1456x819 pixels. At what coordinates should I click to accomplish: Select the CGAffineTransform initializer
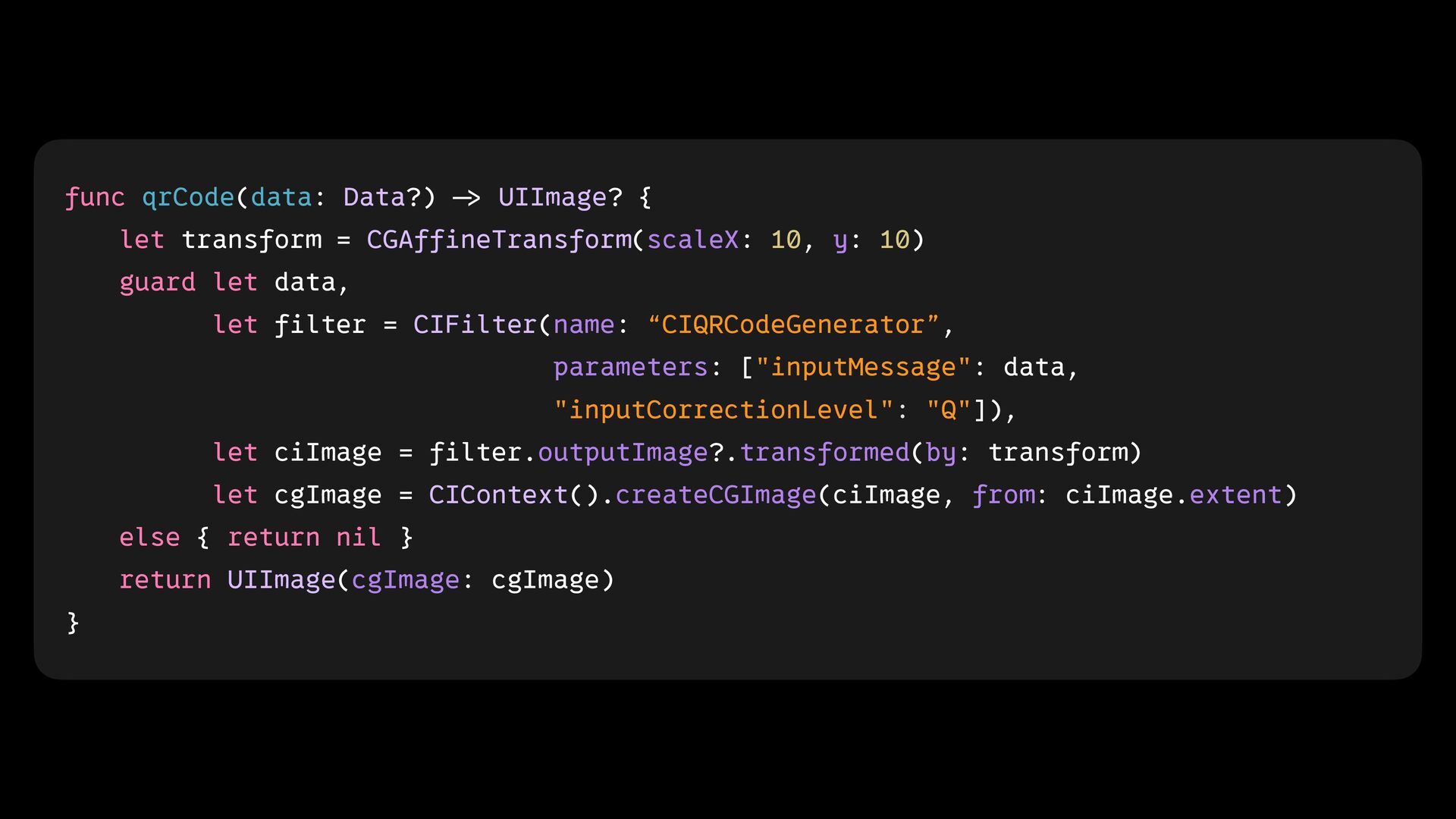pyautogui.click(x=499, y=240)
